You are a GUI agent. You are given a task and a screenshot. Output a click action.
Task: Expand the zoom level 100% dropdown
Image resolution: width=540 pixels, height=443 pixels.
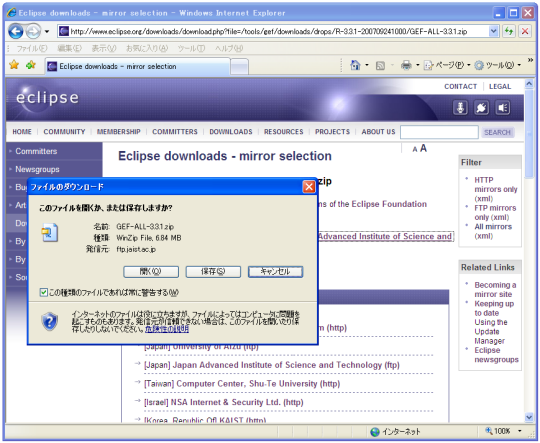point(520,431)
